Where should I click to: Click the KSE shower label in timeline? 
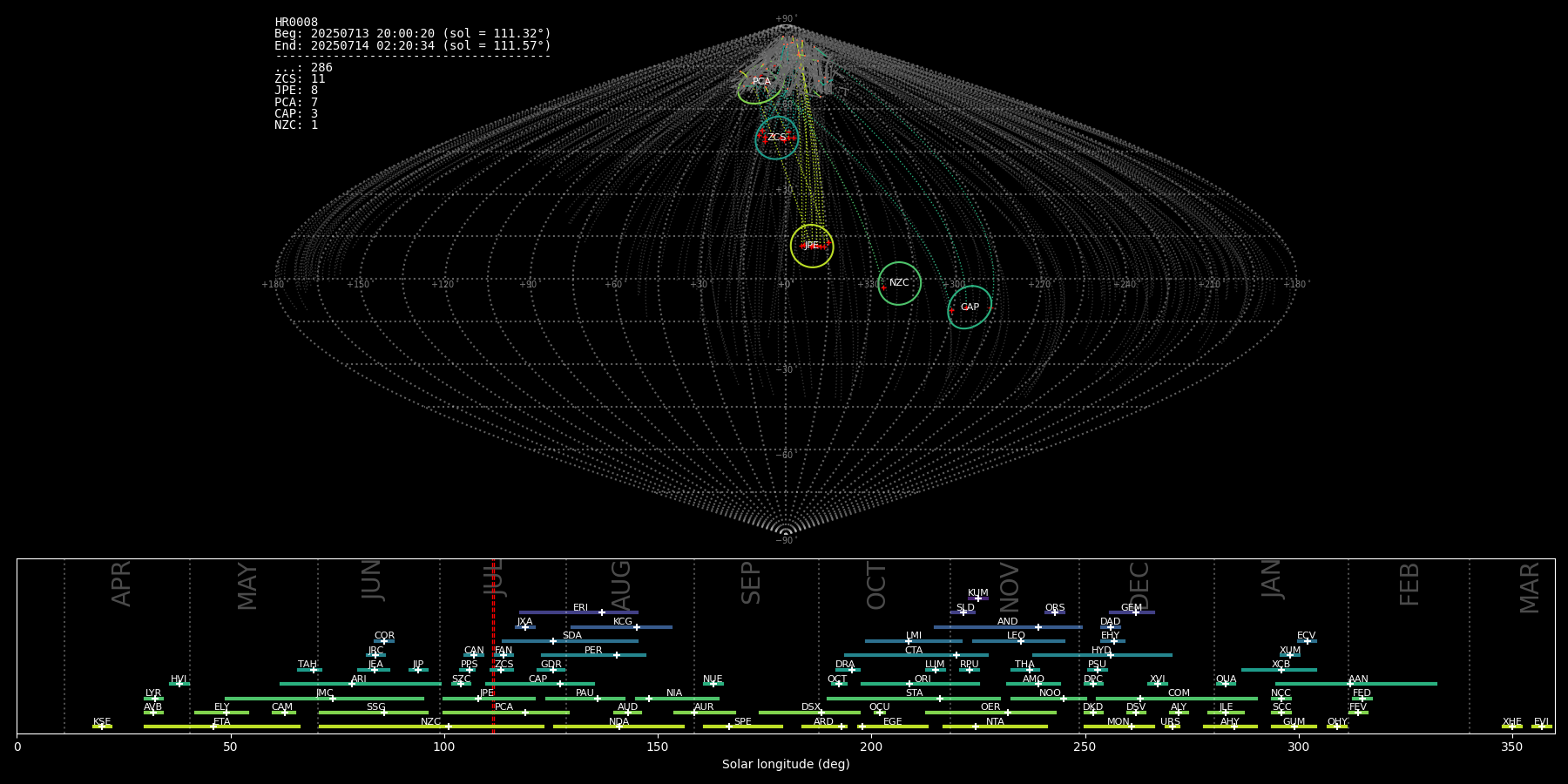(102, 722)
